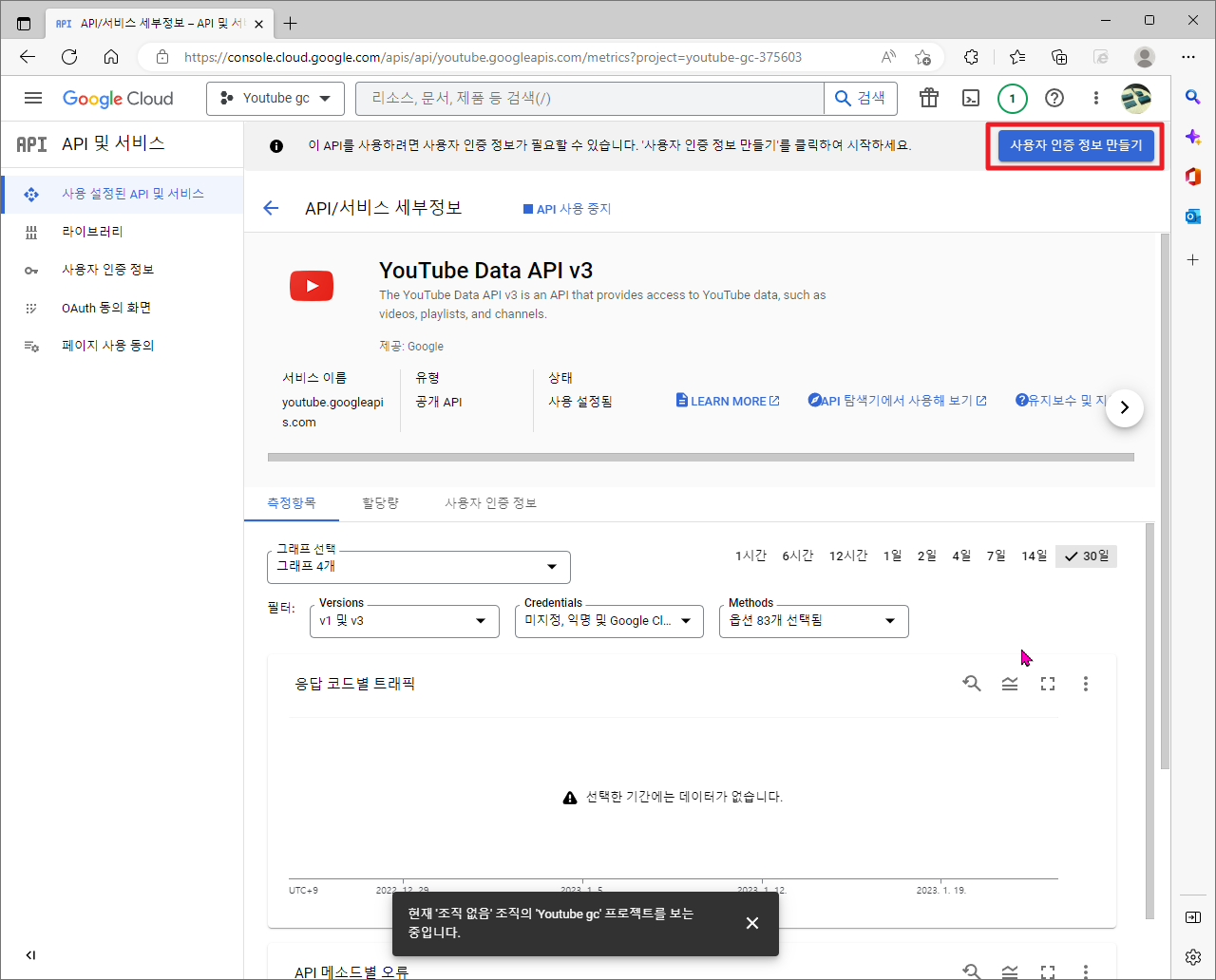Click the resource search input field
Screen dimensions: 1216x980
[x=590, y=98]
